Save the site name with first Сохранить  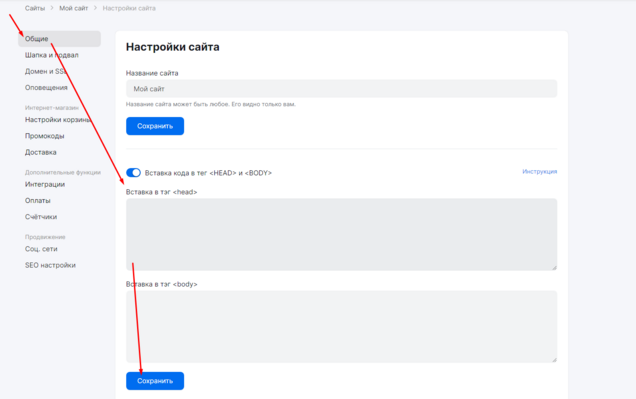155,126
